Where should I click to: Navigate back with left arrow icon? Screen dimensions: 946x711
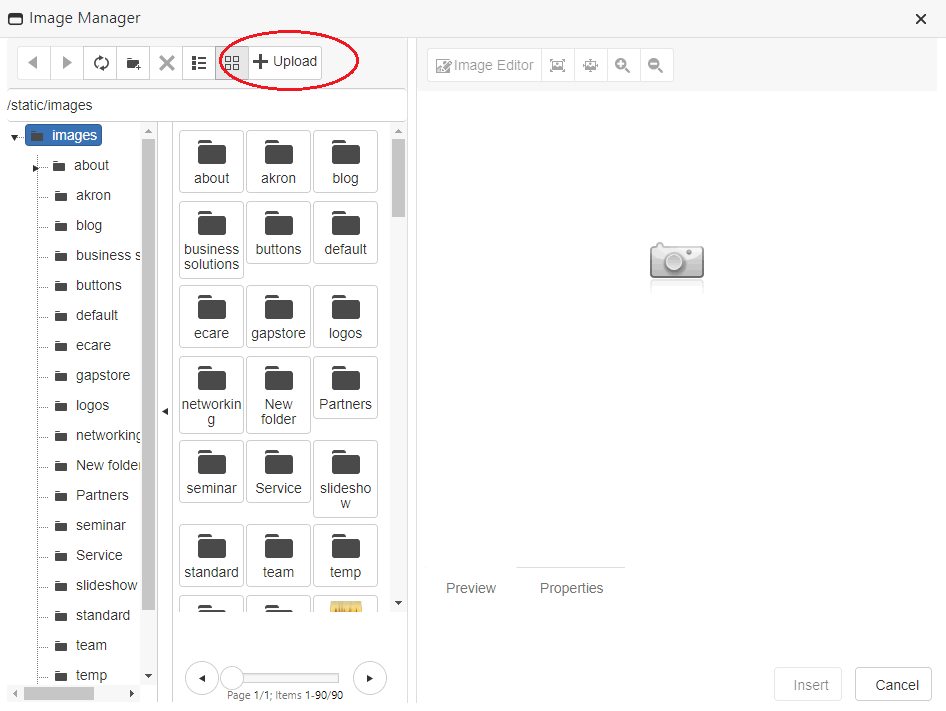pyautogui.click(x=33, y=63)
